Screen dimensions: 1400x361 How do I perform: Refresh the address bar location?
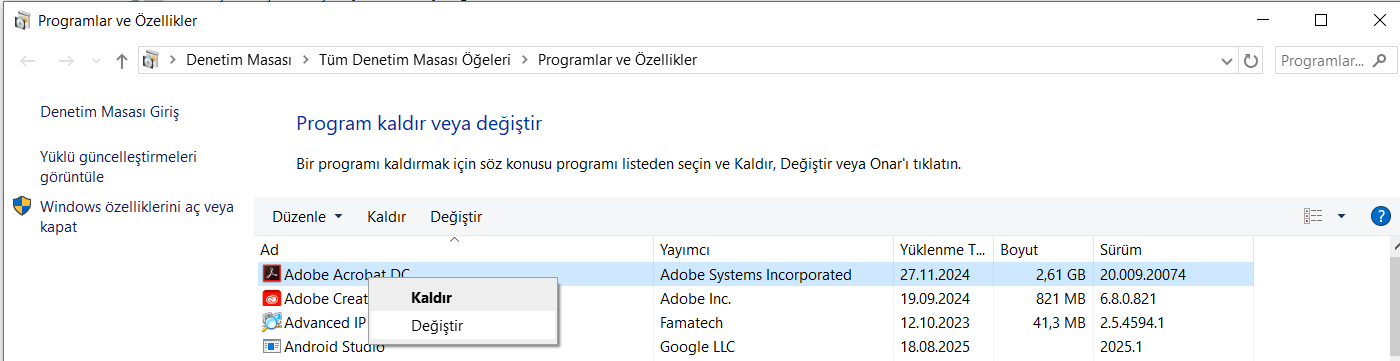pyautogui.click(x=1251, y=61)
